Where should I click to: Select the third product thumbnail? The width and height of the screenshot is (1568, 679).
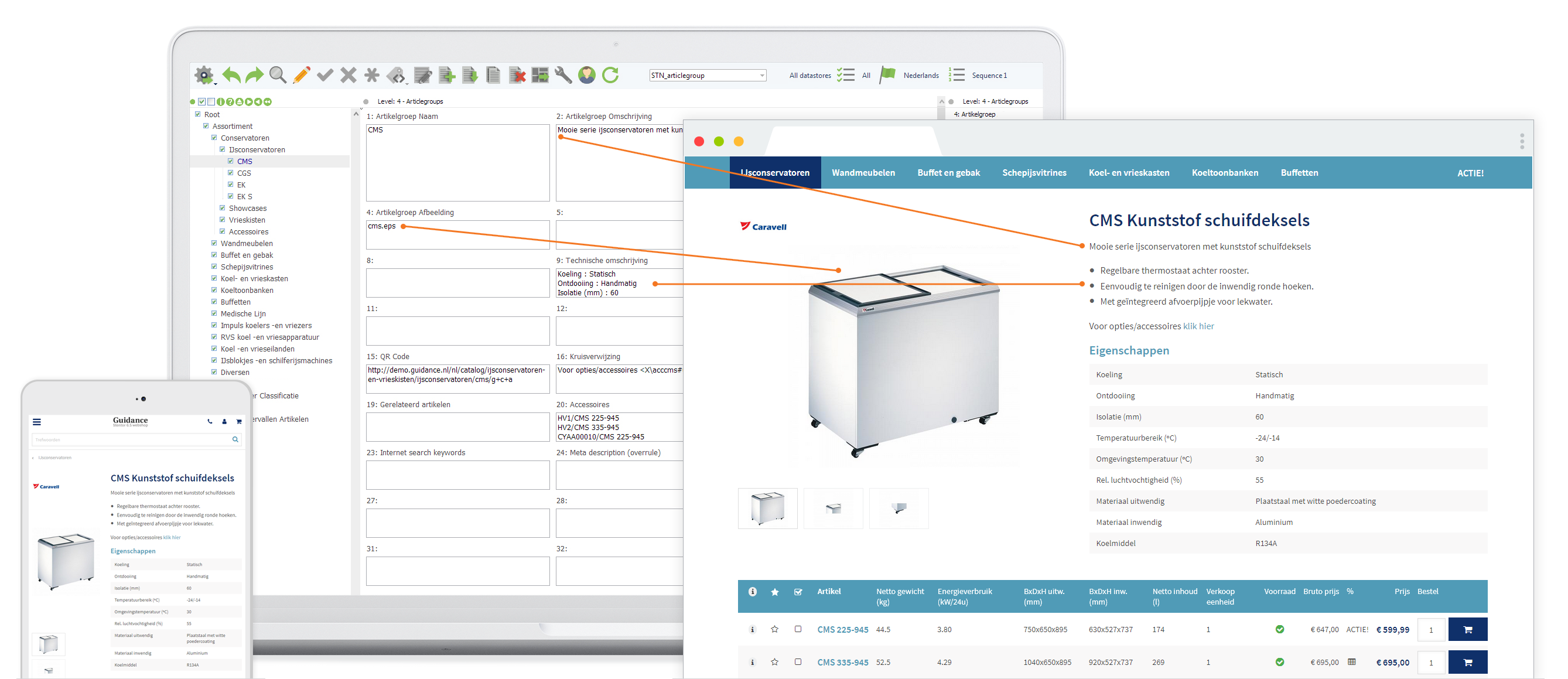899,509
